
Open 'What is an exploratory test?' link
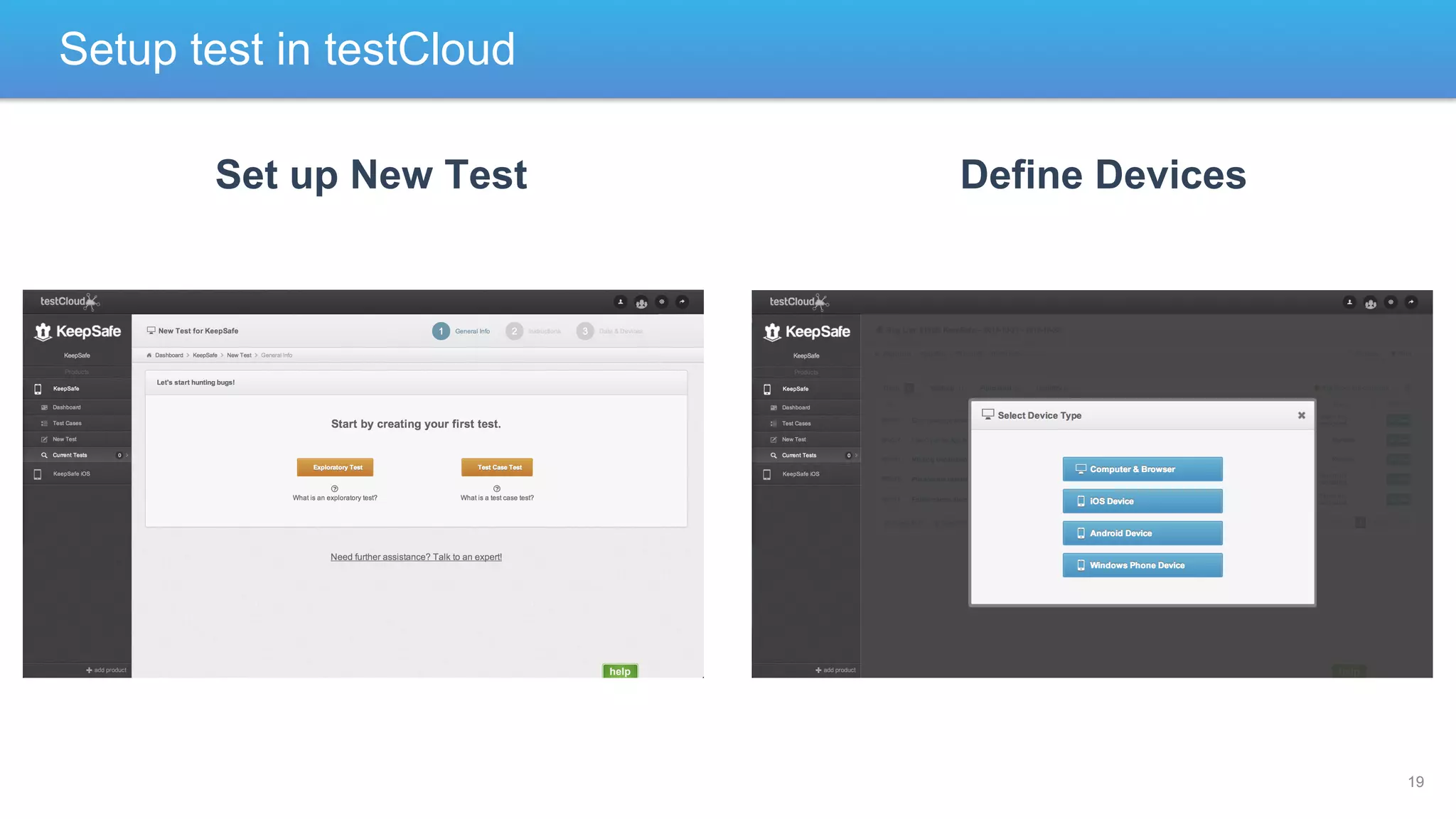tap(335, 498)
